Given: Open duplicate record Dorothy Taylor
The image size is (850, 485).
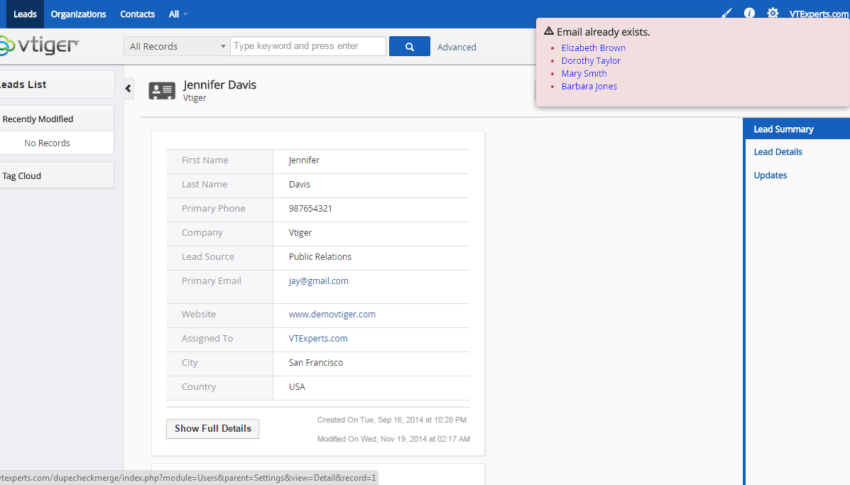Looking at the screenshot, I should point(590,61).
